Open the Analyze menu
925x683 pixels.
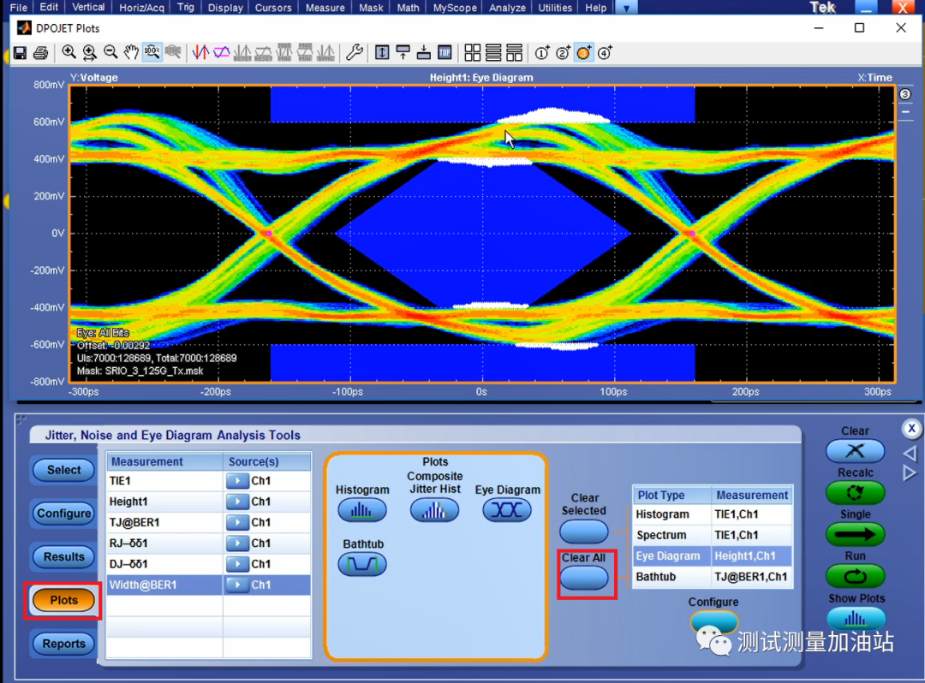(x=507, y=8)
